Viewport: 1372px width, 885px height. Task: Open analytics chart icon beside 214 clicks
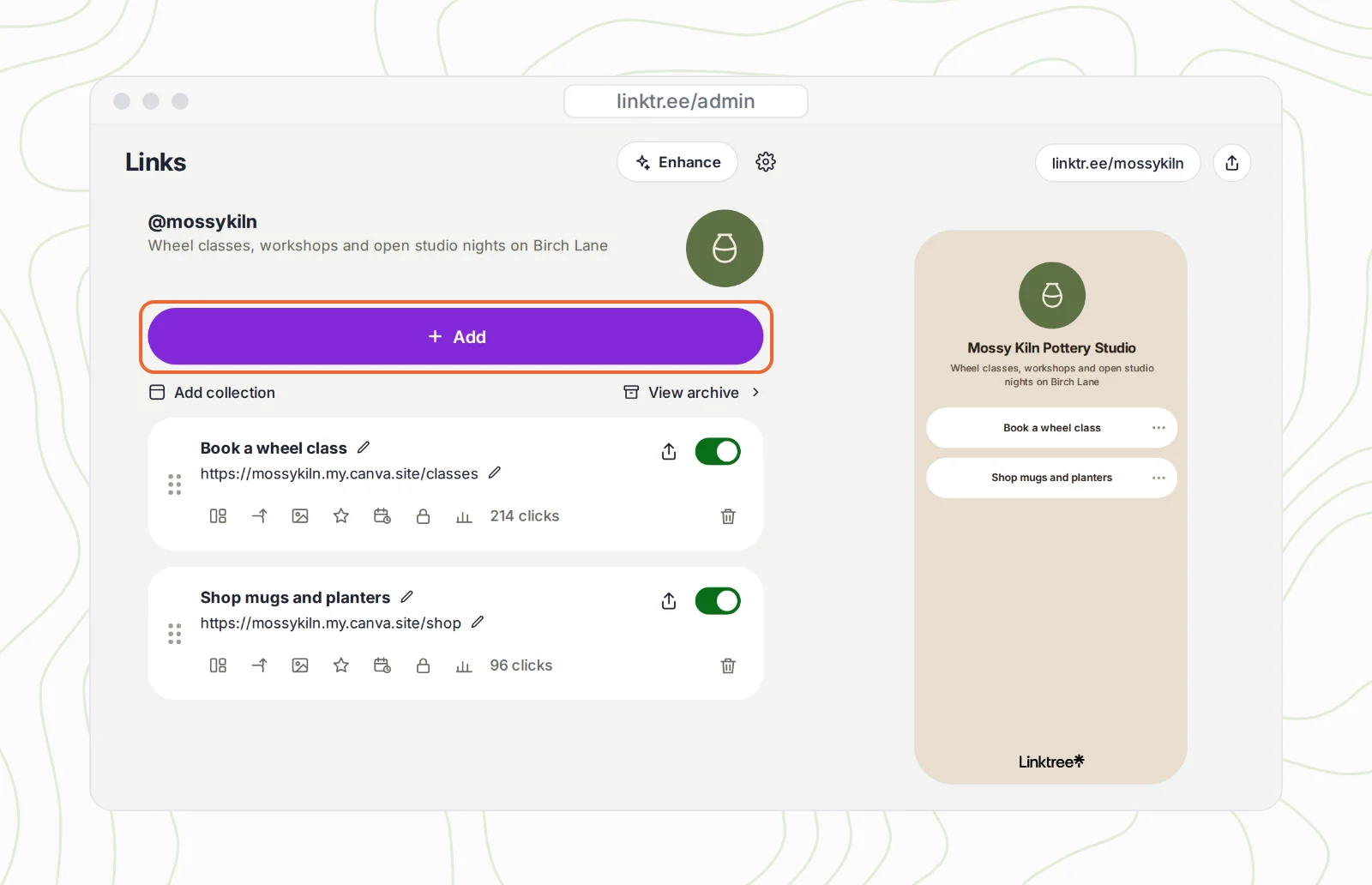pos(464,517)
